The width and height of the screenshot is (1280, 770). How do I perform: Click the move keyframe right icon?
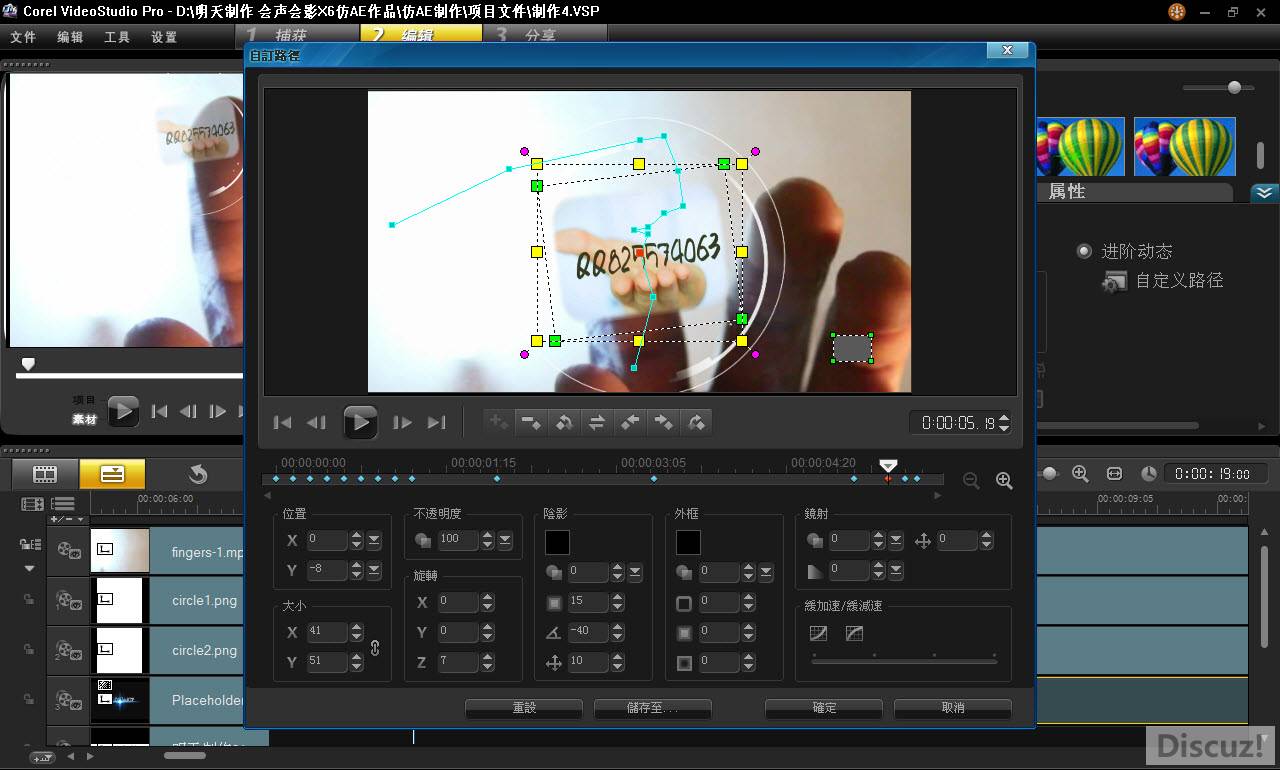point(663,422)
